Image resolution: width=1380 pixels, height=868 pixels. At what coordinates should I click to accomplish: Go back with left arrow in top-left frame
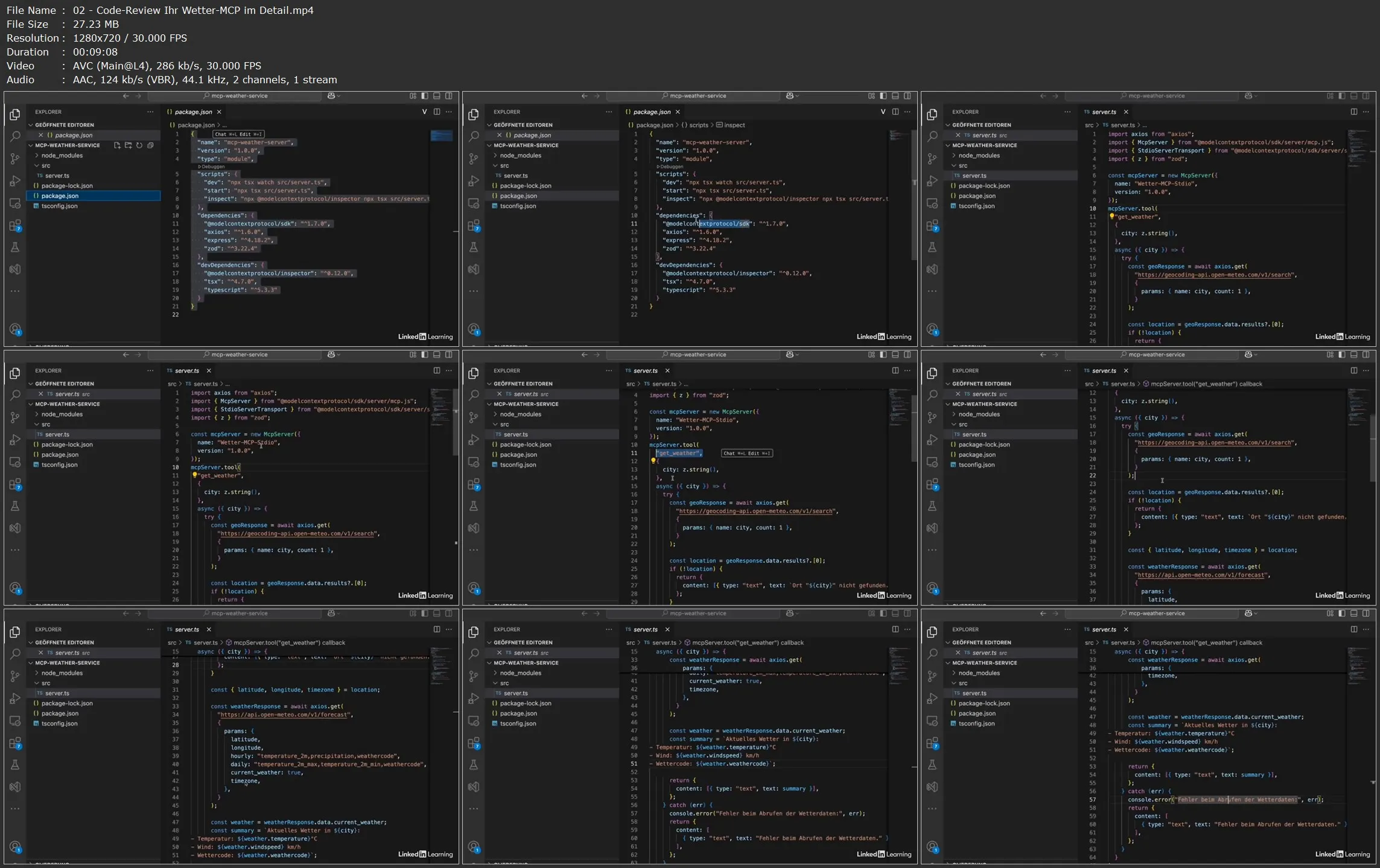click(x=126, y=96)
